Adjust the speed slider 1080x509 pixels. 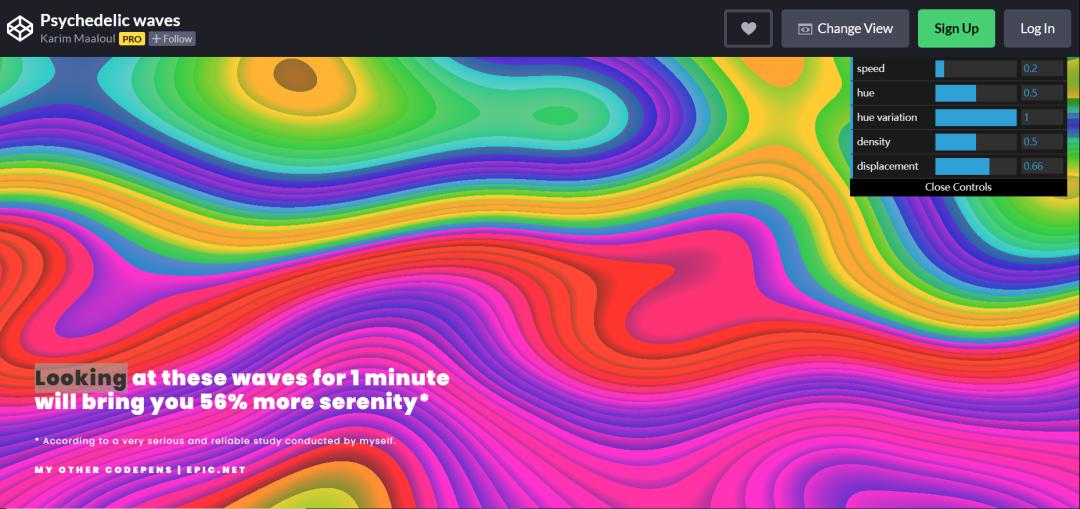[x=975, y=68]
